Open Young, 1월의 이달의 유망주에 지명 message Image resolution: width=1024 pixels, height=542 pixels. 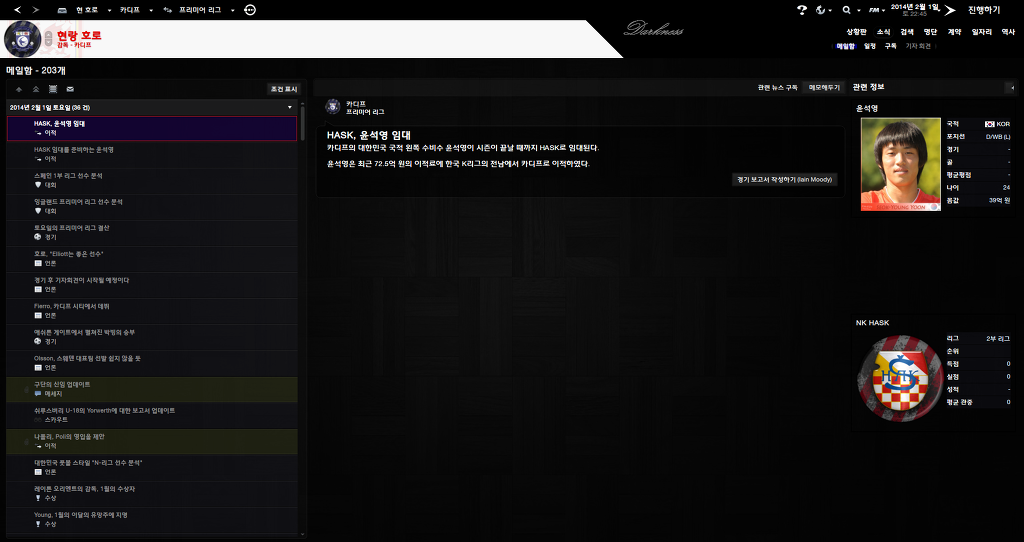152,520
